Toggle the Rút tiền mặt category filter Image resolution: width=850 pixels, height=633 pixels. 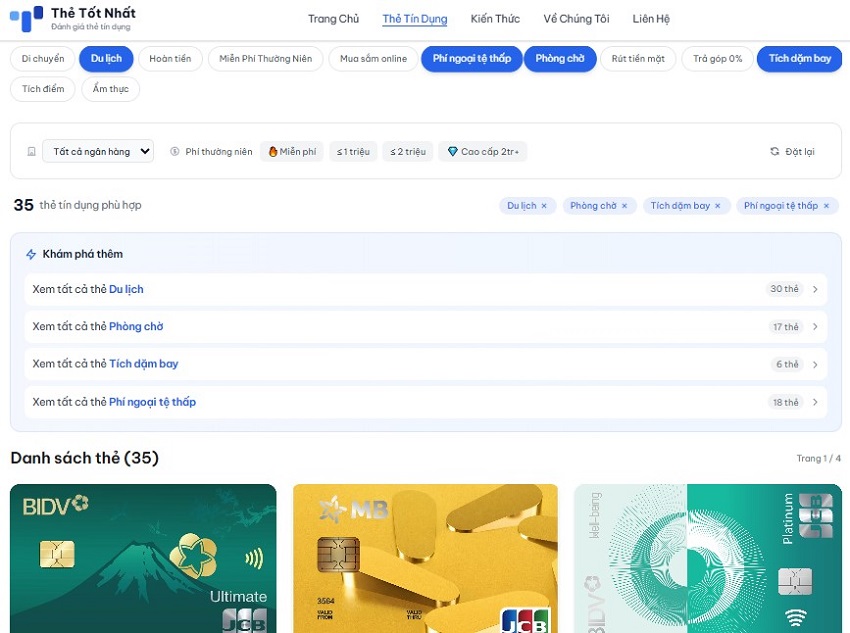coord(640,59)
